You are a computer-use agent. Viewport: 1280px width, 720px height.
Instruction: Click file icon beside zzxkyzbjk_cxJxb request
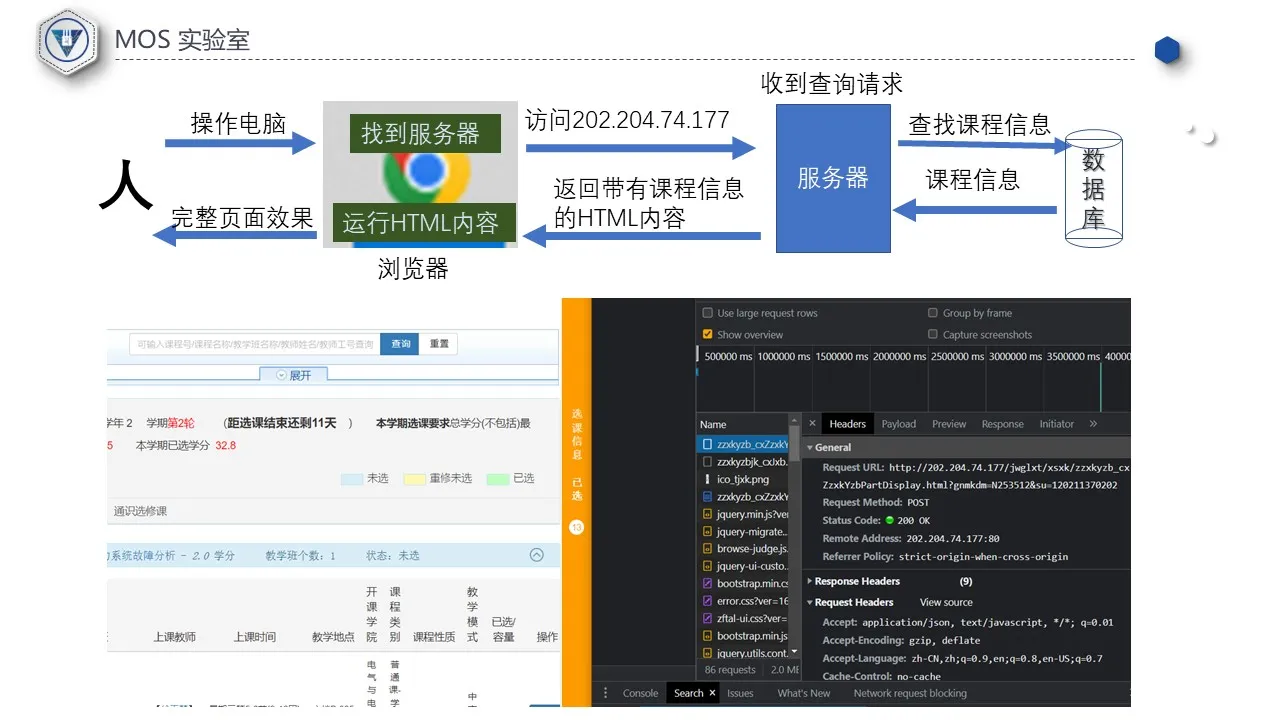point(706,462)
